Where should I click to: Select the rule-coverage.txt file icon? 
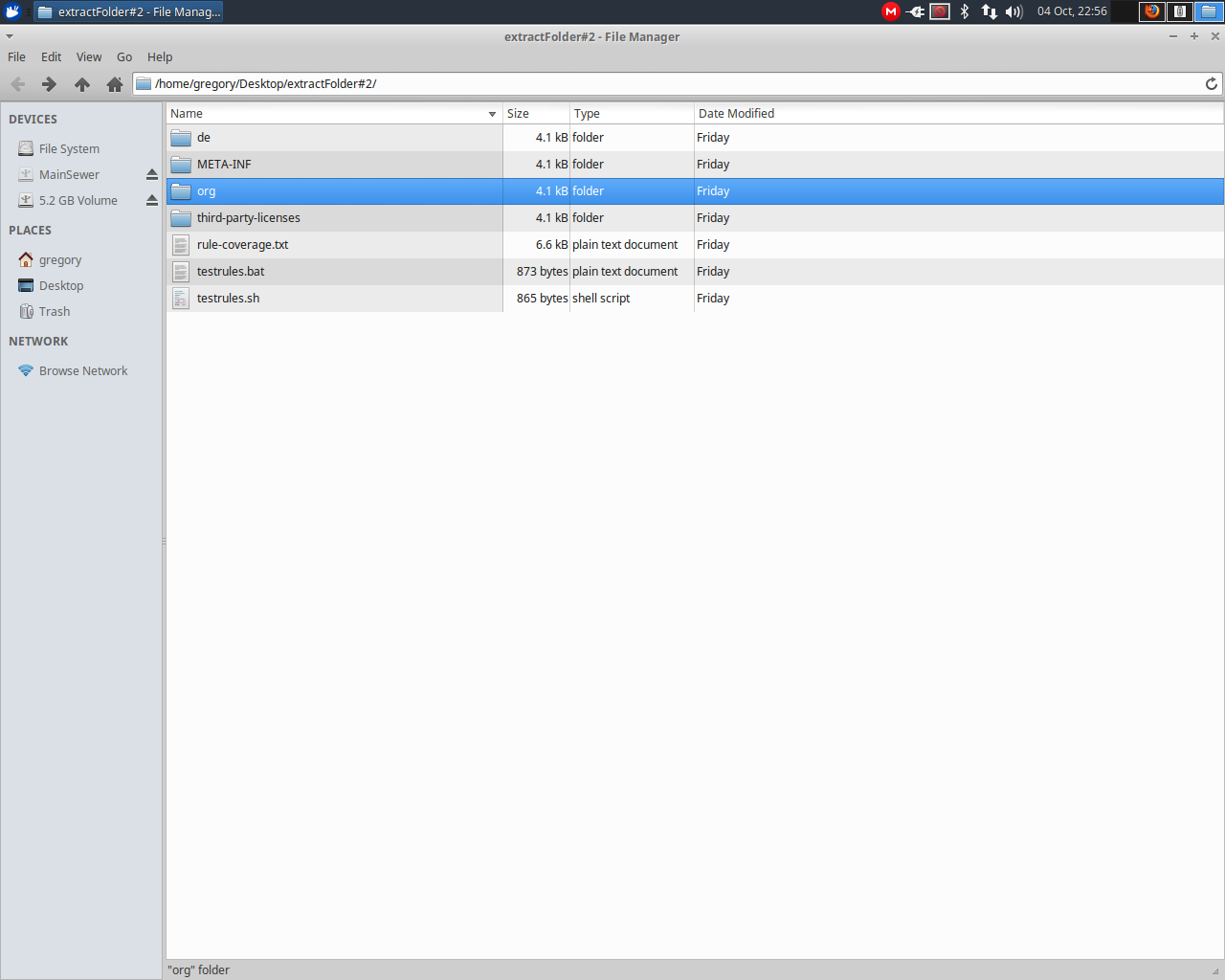coord(181,245)
